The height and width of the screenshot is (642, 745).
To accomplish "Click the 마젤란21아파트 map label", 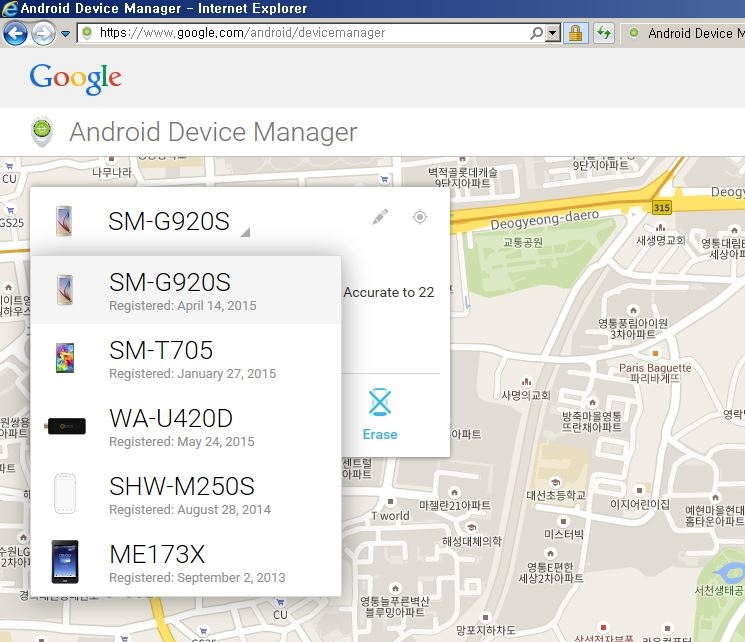I will [x=454, y=505].
